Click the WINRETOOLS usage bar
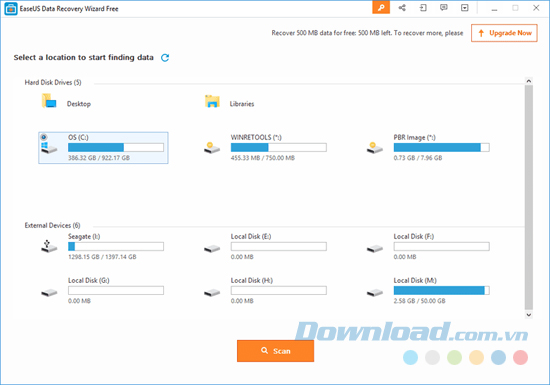Image resolution: width=550 pixels, height=385 pixels. click(279, 147)
